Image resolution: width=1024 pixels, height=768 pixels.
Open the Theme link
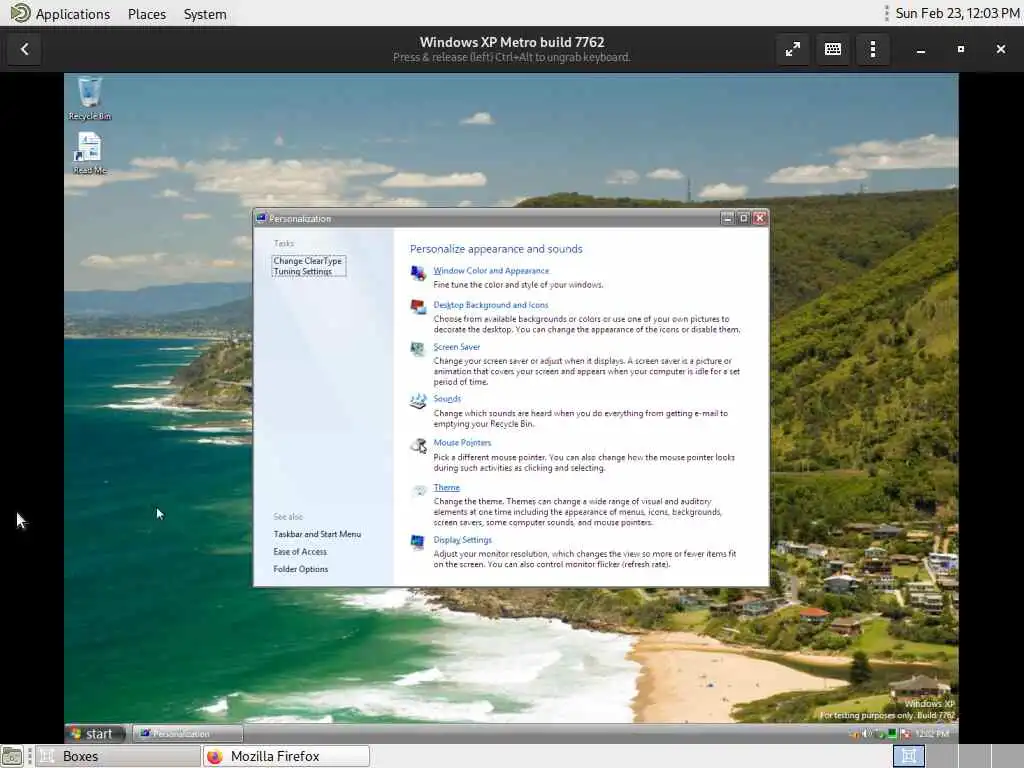tap(446, 487)
